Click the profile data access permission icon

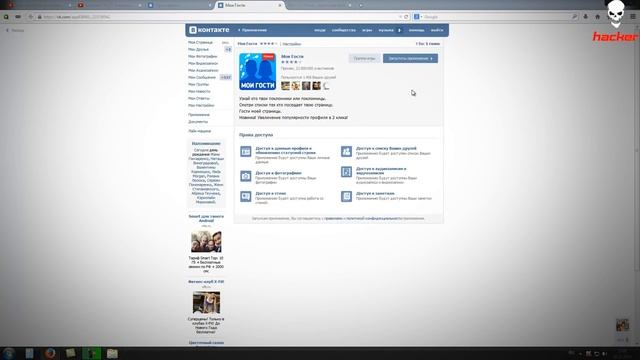coord(246,151)
